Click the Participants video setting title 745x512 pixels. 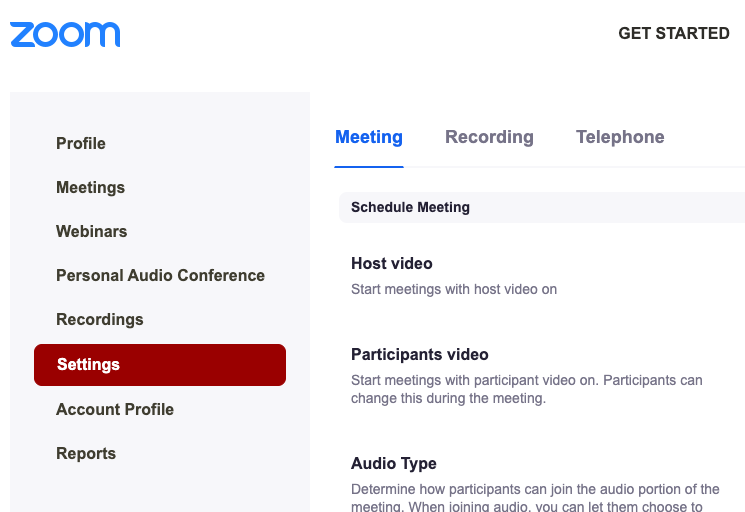[x=420, y=354]
